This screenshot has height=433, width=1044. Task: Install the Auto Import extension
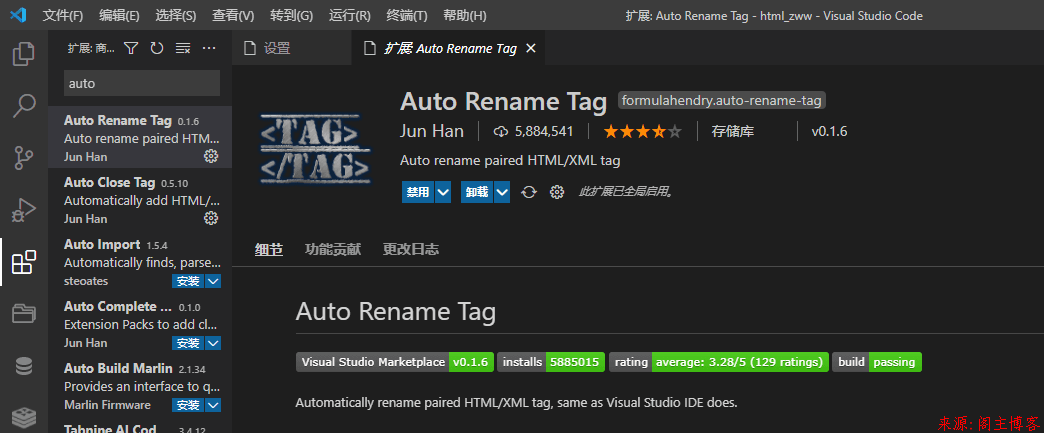pyautogui.click(x=188, y=281)
